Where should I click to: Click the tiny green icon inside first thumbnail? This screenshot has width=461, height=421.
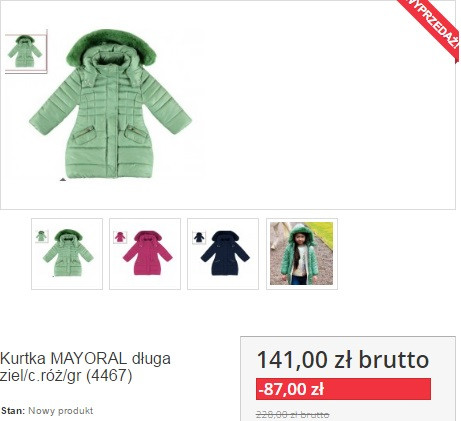coord(42,236)
